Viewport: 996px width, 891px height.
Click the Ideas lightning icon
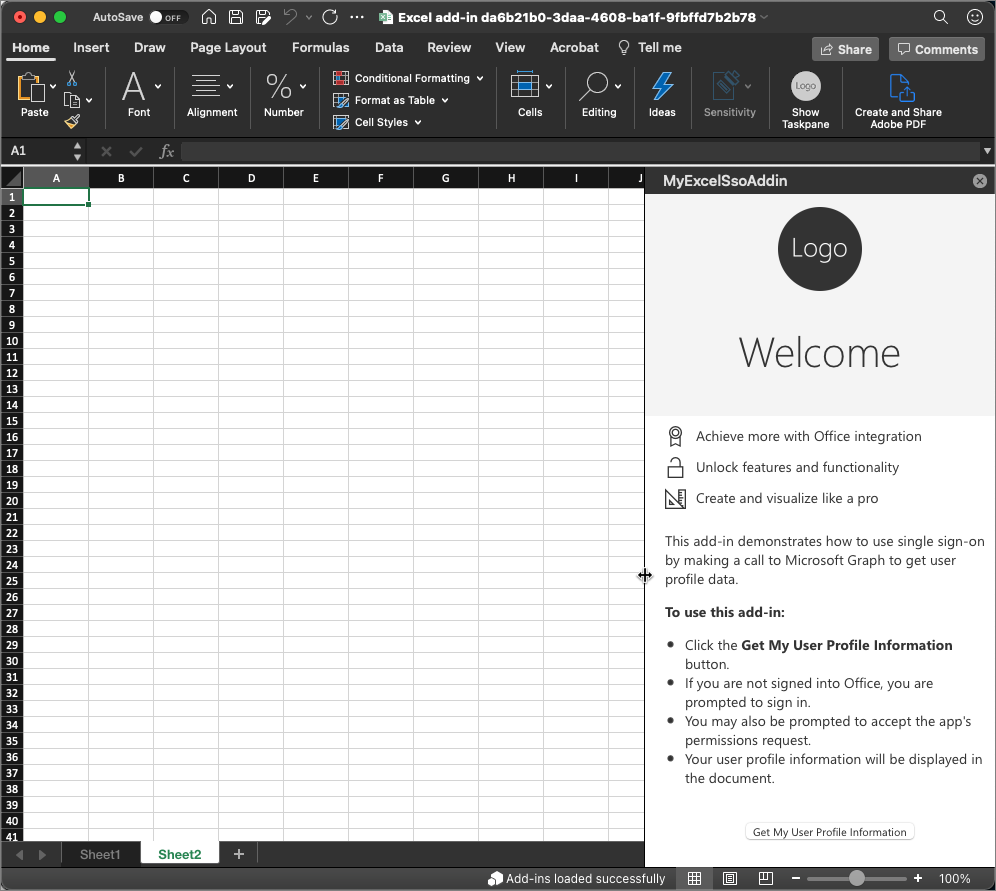[x=662, y=86]
